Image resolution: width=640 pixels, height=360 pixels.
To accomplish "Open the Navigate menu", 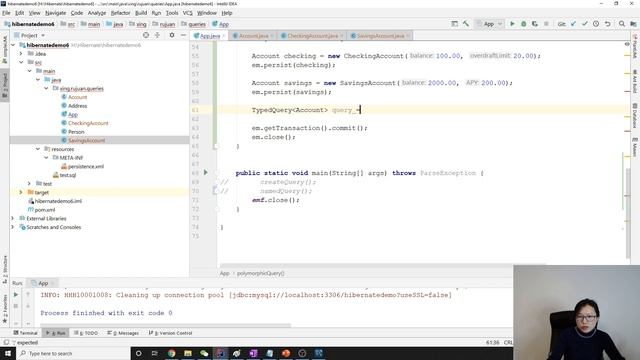I will pyautogui.click(x=56, y=13).
